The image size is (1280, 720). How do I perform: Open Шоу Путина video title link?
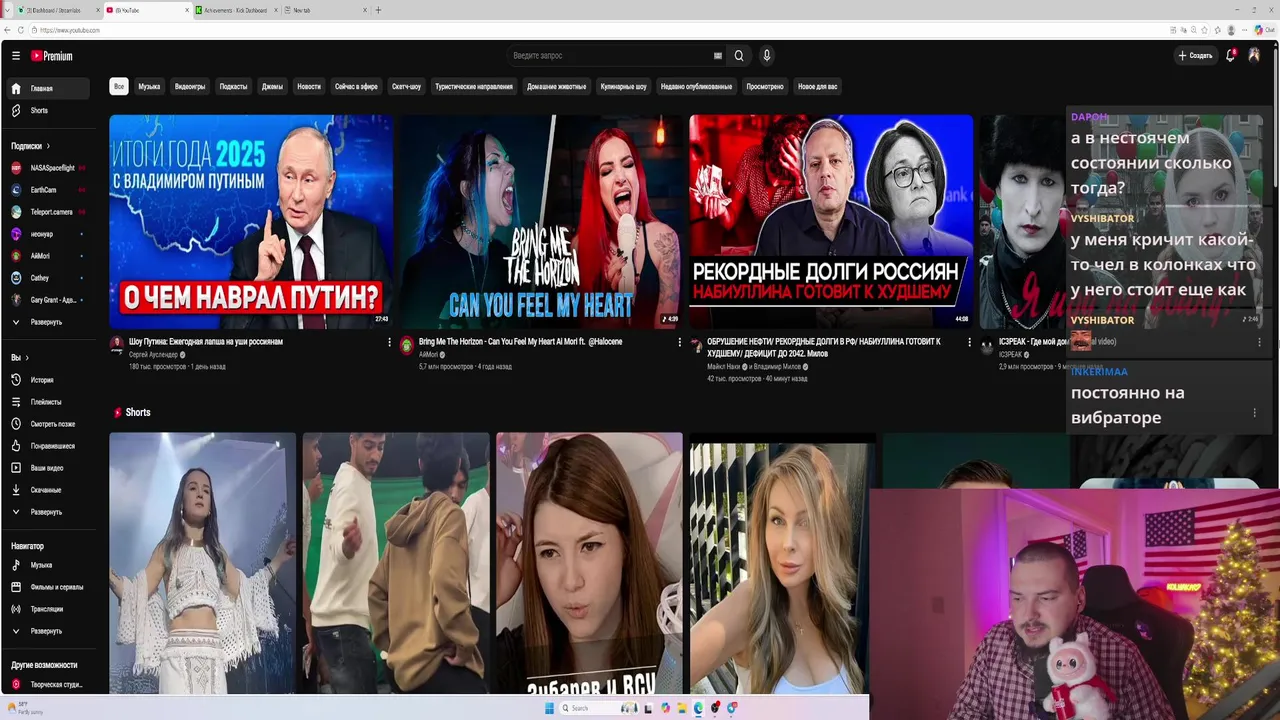(x=206, y=342)
